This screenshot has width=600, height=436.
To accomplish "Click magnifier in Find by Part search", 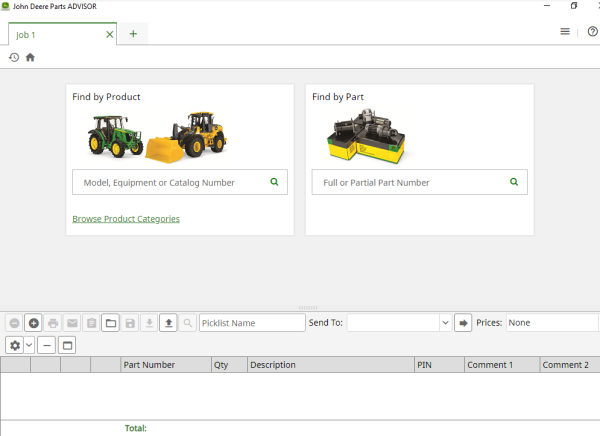I will (x=514, y=182).
